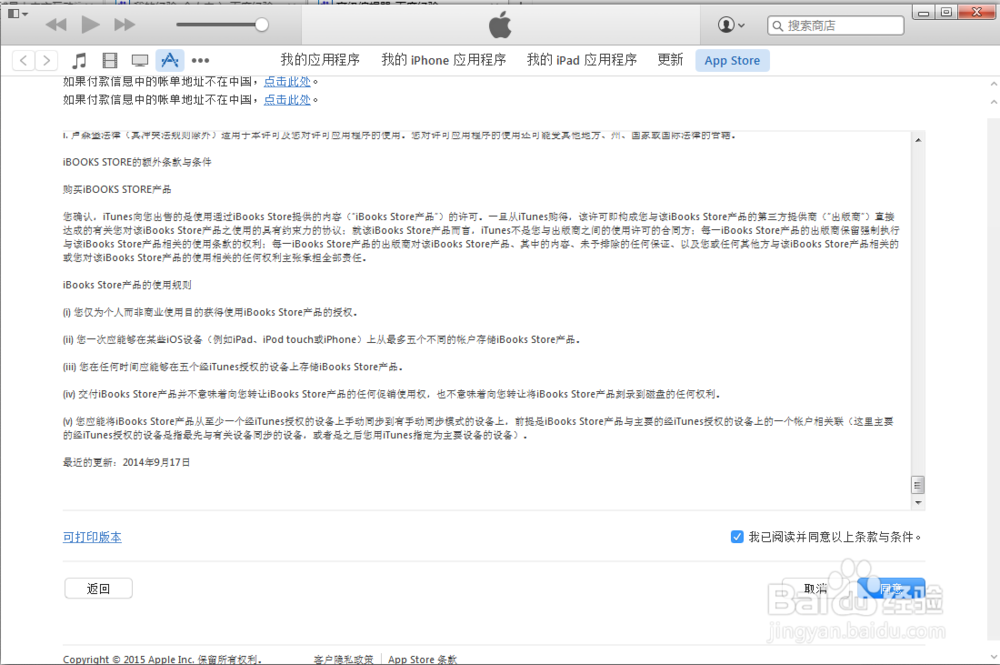Toggle 我已阅读并同意以上条款与条件 checkbox
This screenshot has width=1000, height=665.
(737, 537)
